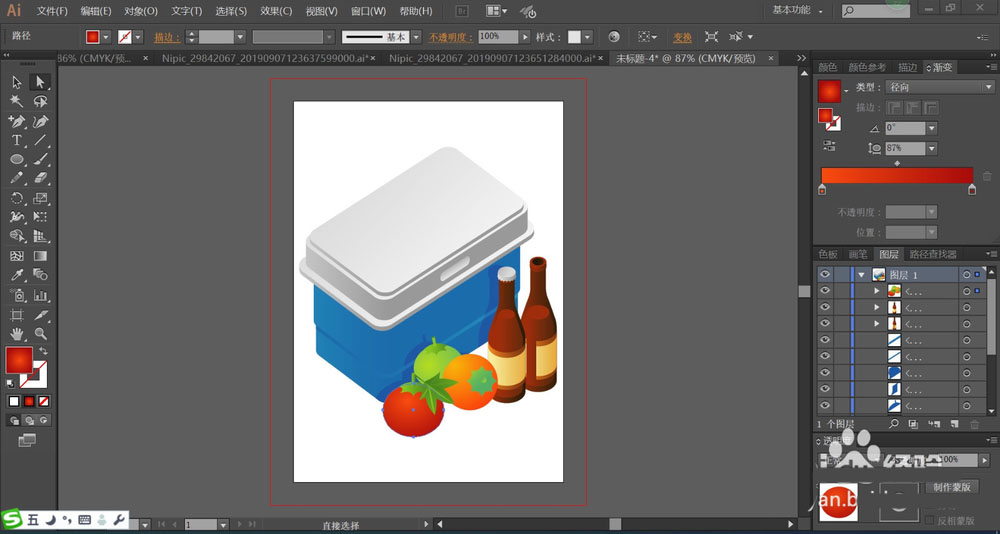
Task: Select the Zoom magnifier tool
Action: (x=40, y=334)
